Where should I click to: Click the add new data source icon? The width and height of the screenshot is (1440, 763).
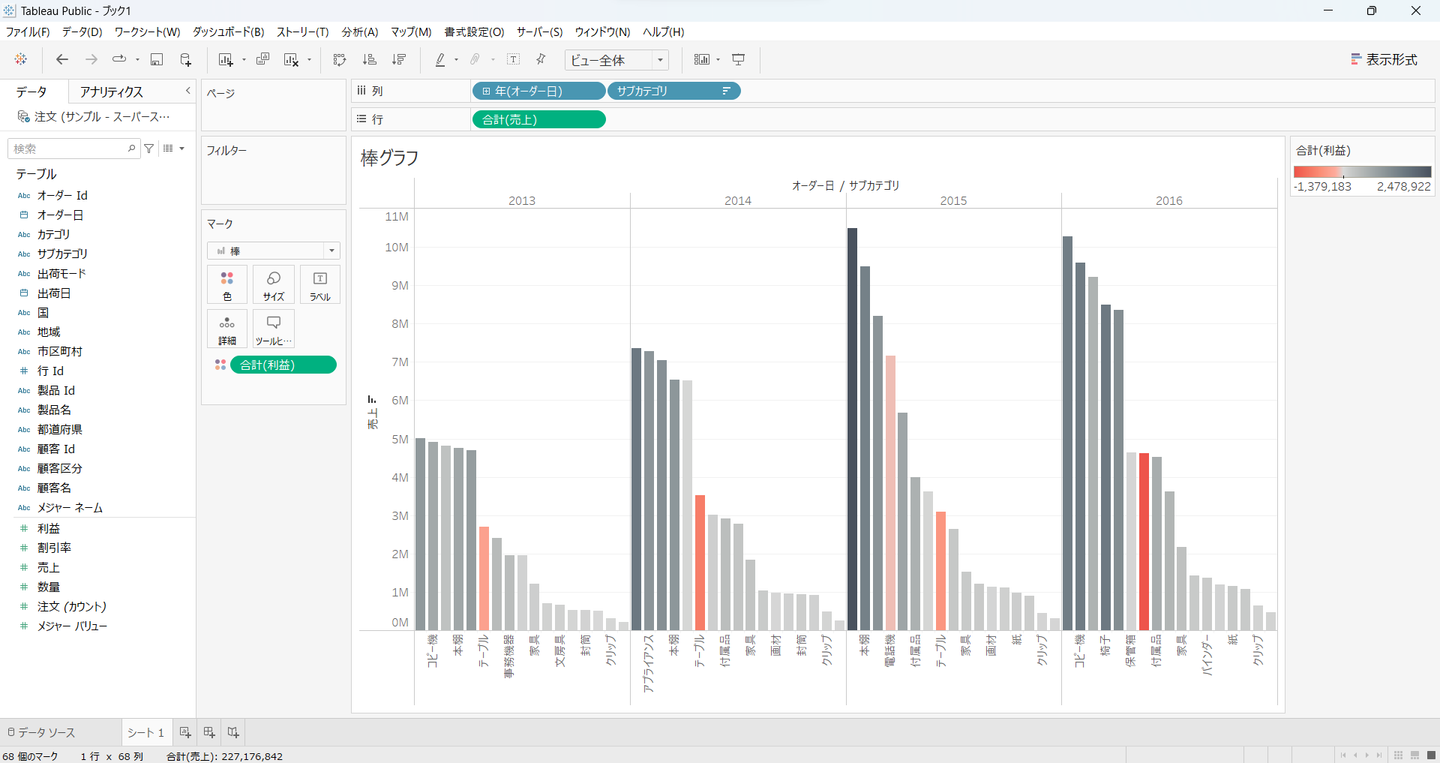tap(186, 60)
